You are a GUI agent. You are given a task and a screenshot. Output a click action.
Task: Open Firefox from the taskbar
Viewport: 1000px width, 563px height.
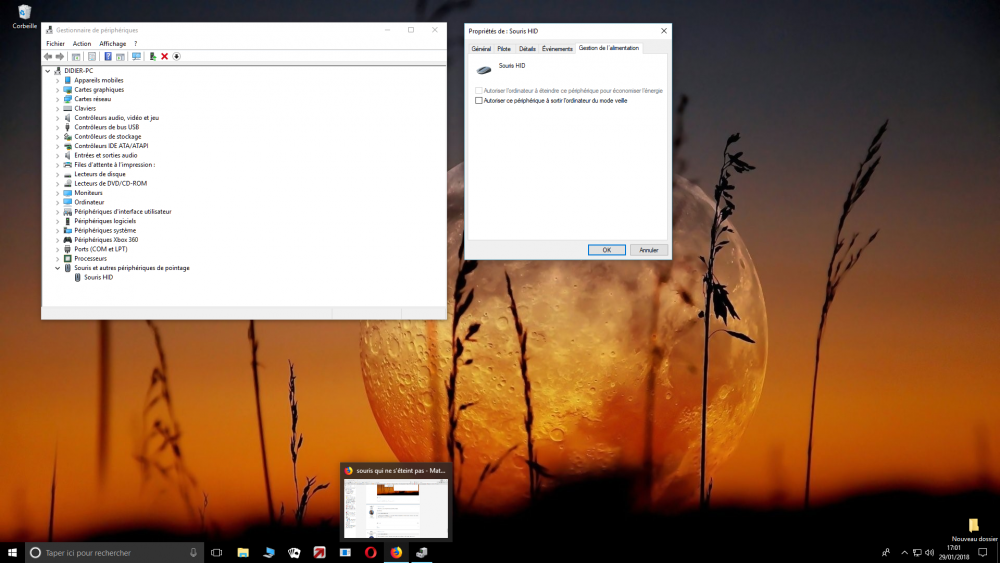coord(396,552)
